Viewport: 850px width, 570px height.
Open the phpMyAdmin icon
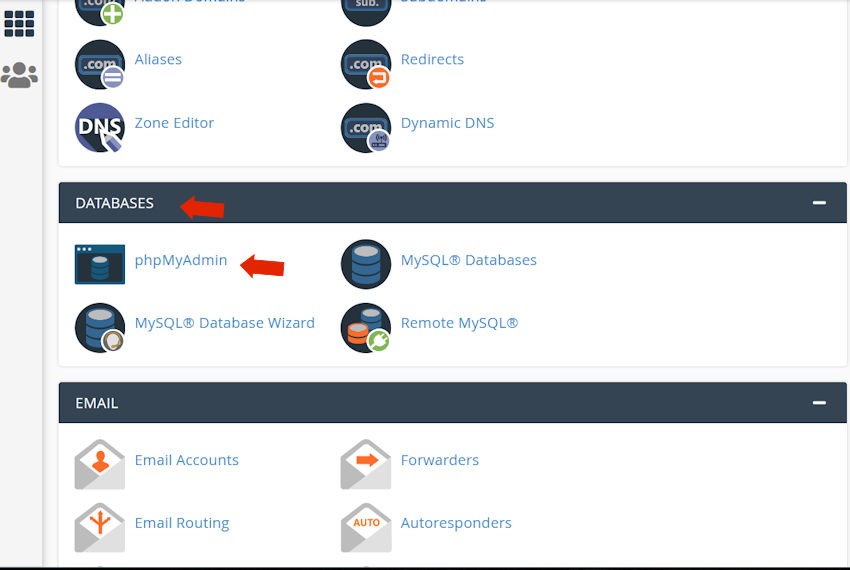point(100,265)
